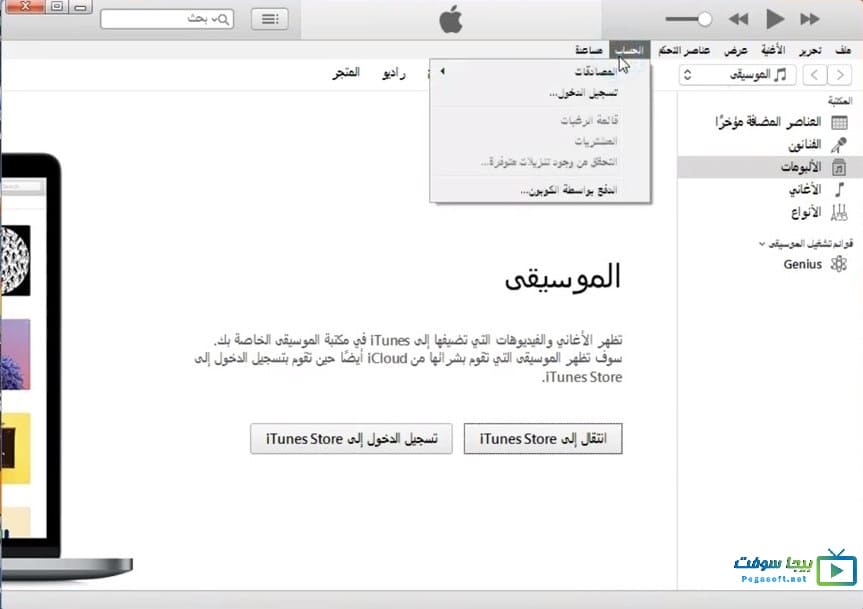Choose الدفع بواسطة الكوبون... menu entry
This screenshot has width=863, height=609.
coord(540,191)
